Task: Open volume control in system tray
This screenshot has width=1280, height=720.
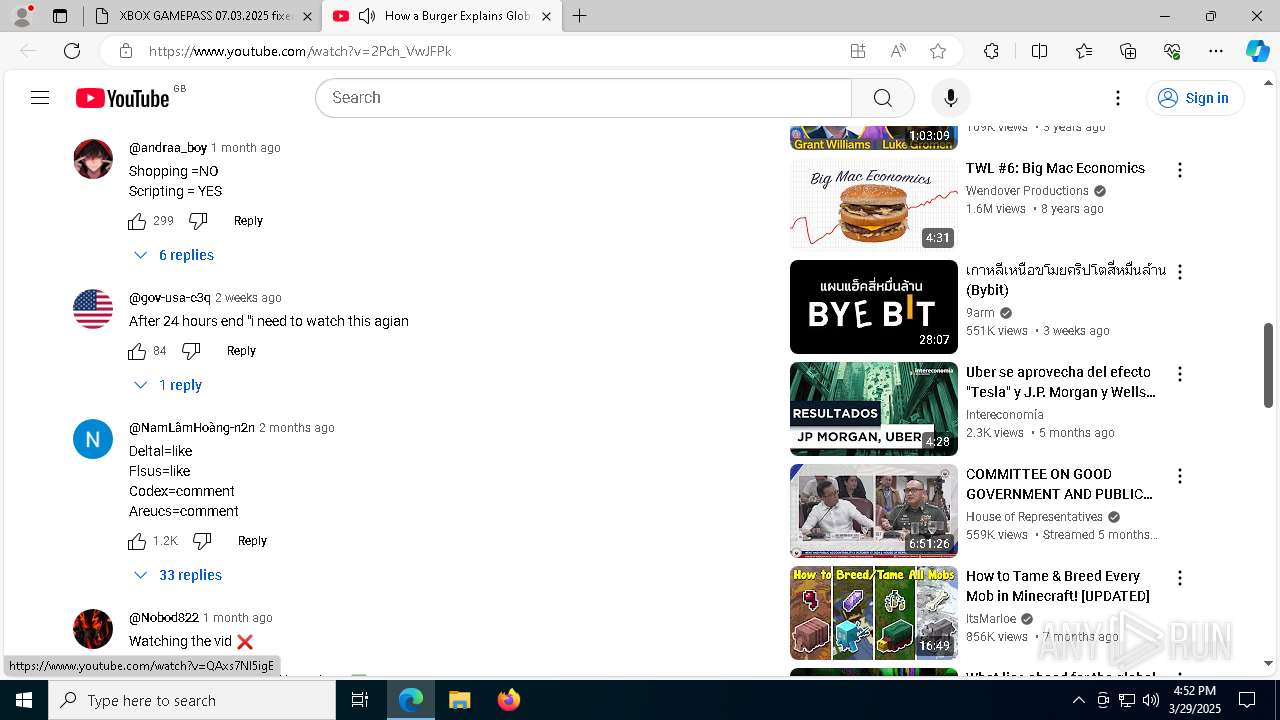Action: (1150, 700)
